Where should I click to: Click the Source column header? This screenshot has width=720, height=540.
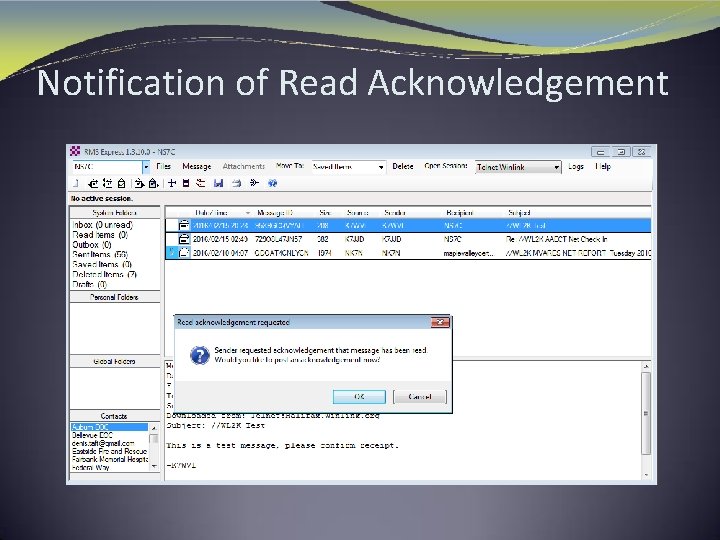coord(358,213)
